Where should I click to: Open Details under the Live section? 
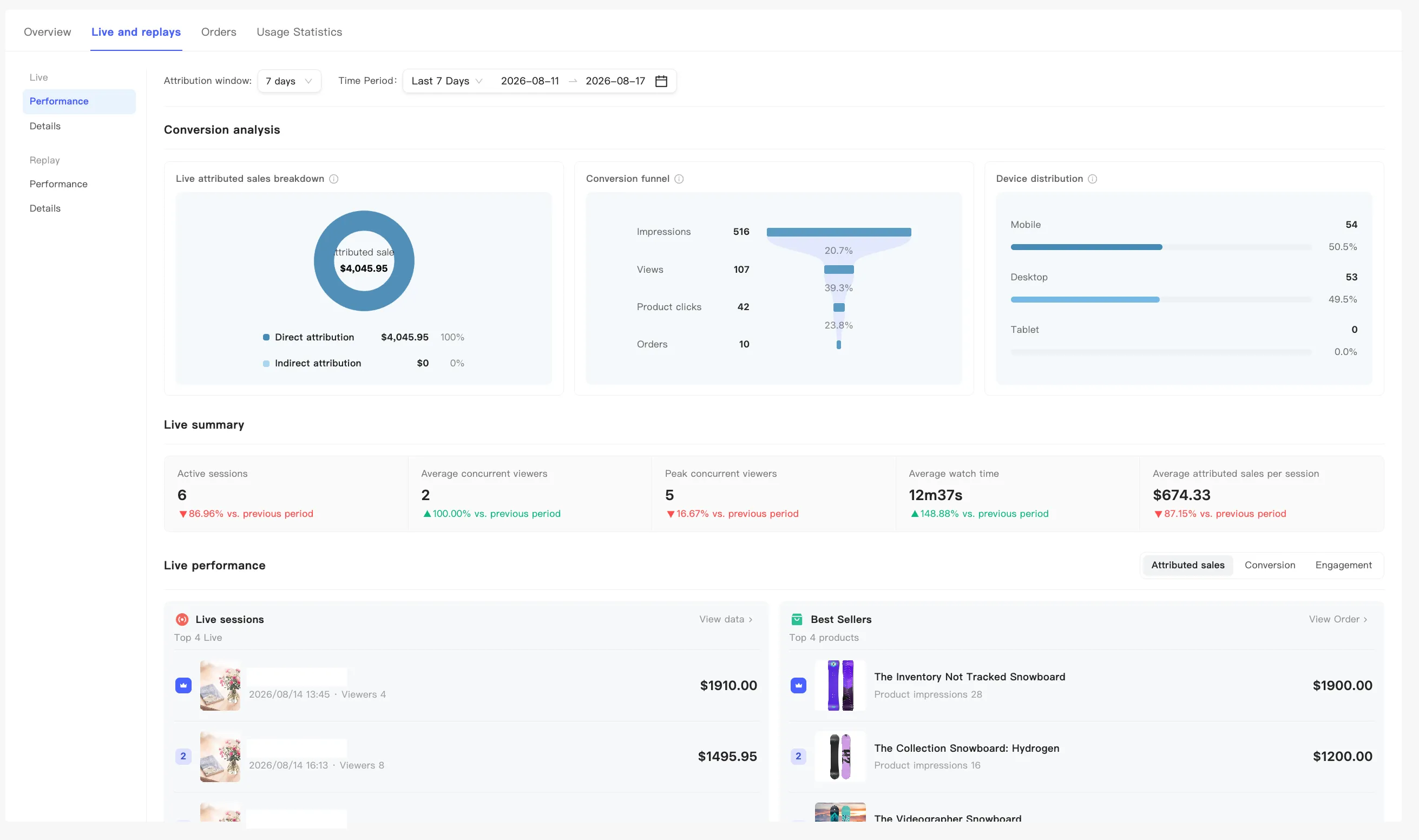[45, 126]
